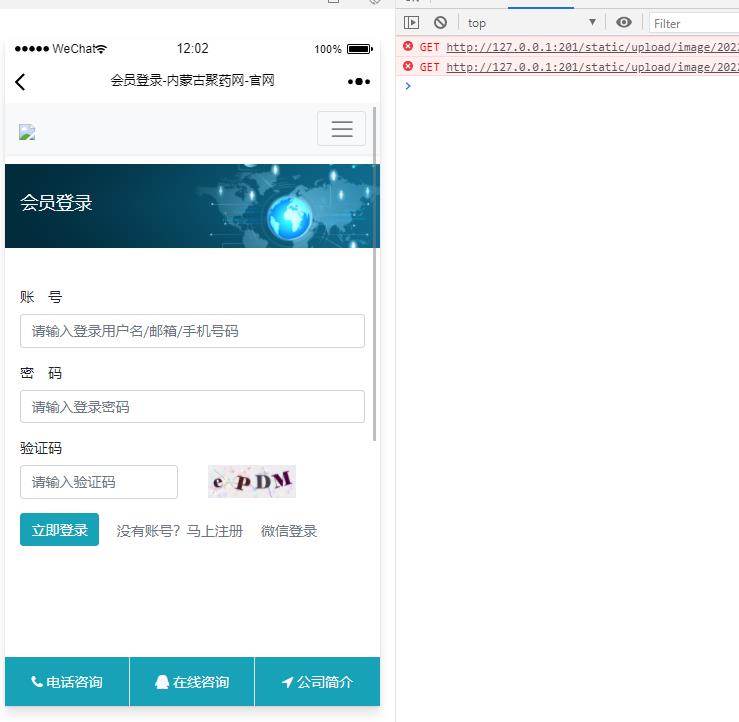Open the WeChat three-dot more menu
739x722 pixels.
(358, 82)
